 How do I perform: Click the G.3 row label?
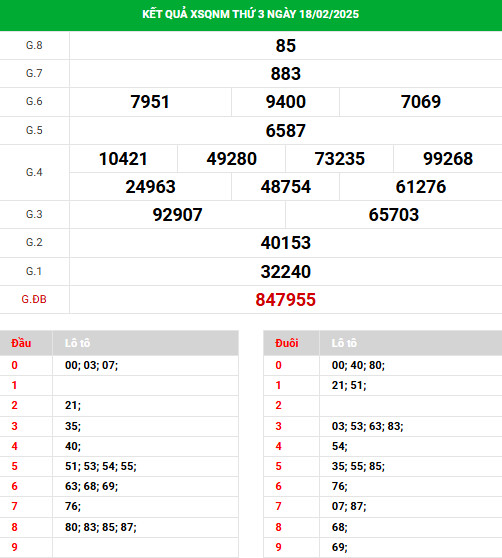[x=34, y=214]
